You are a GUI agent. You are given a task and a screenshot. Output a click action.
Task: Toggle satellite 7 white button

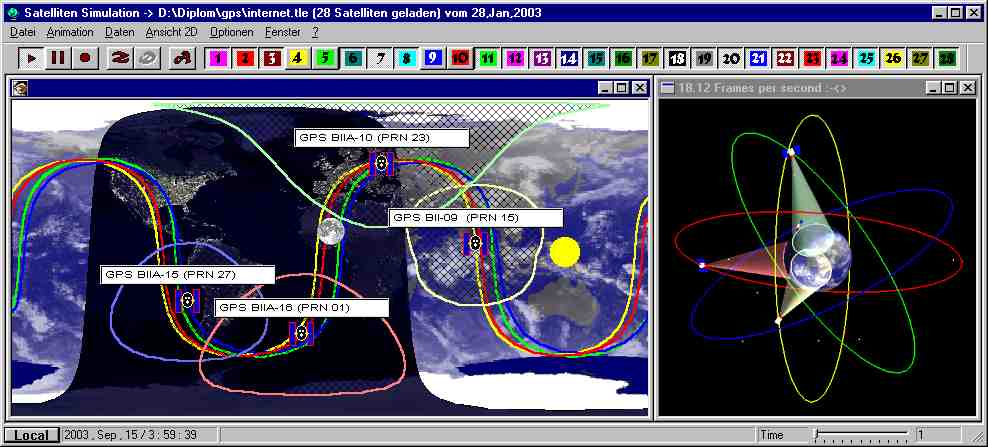[x=381, y=59]
